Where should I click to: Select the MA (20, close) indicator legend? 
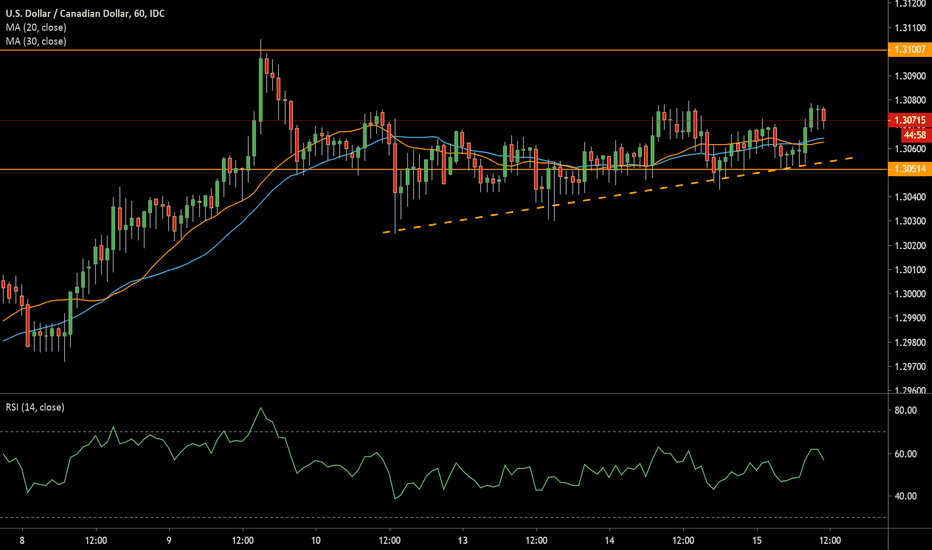(37, 26)
